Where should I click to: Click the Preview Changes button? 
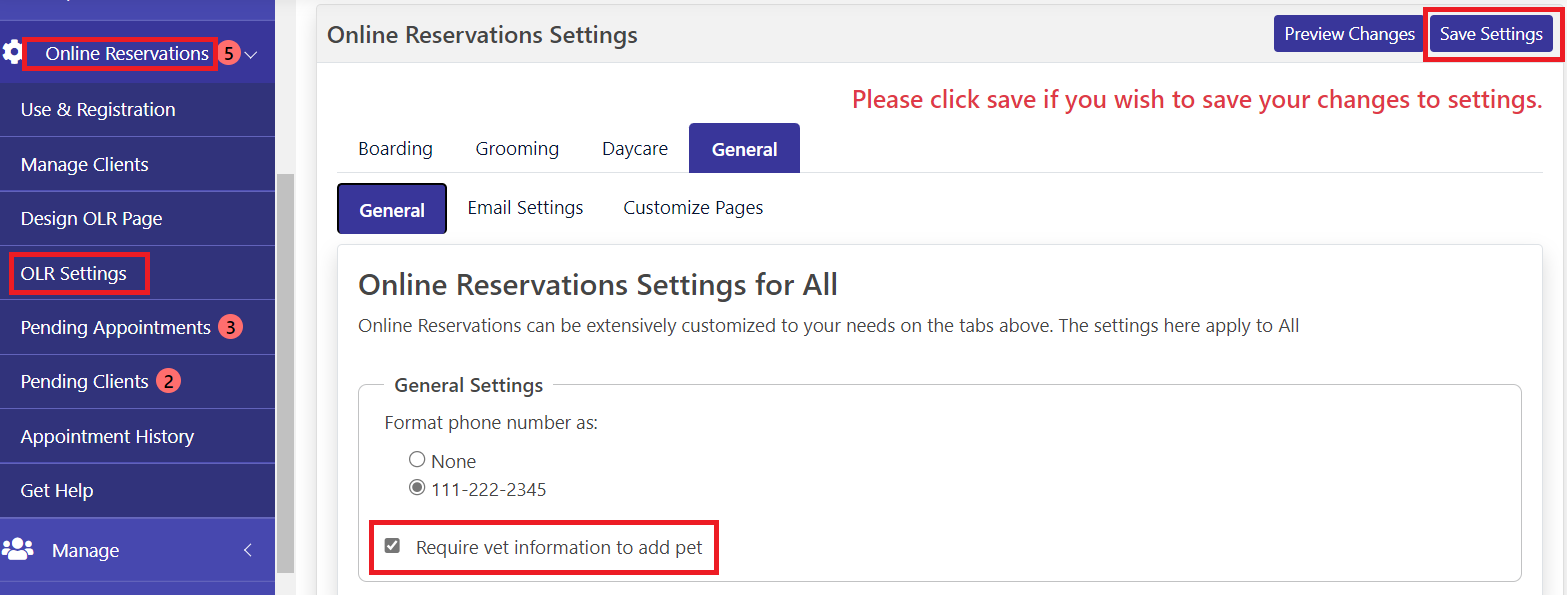click(1349, 34)
